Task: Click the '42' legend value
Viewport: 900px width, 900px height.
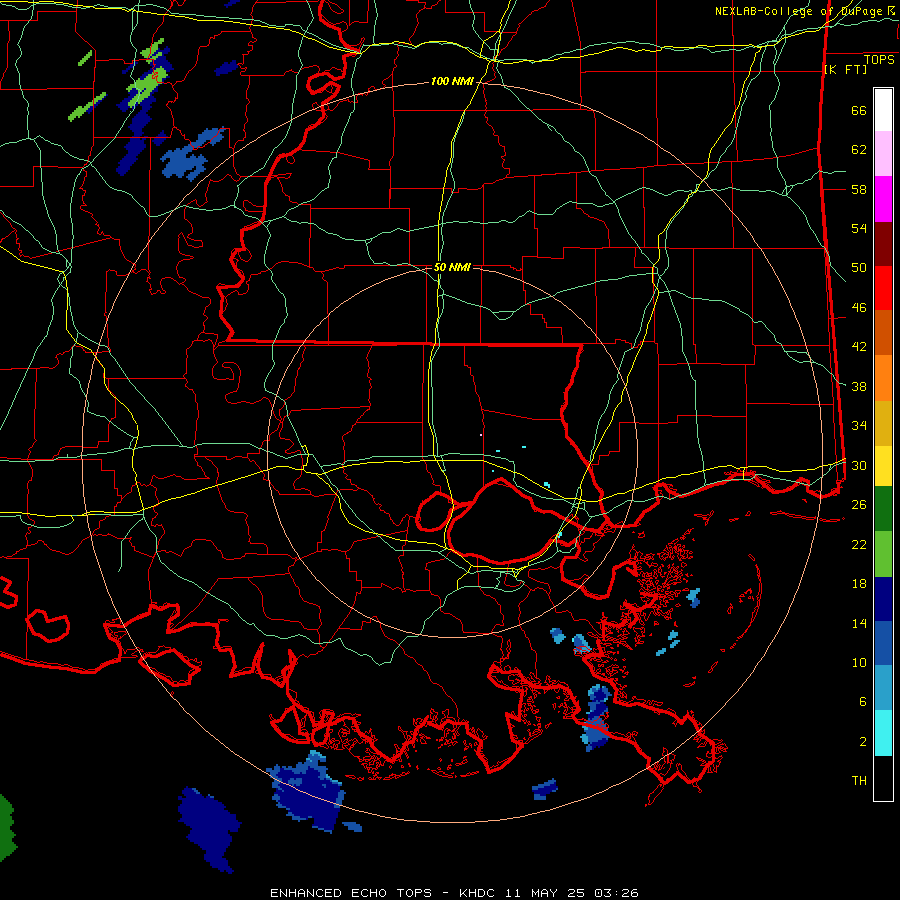Action: click(859, 347)
